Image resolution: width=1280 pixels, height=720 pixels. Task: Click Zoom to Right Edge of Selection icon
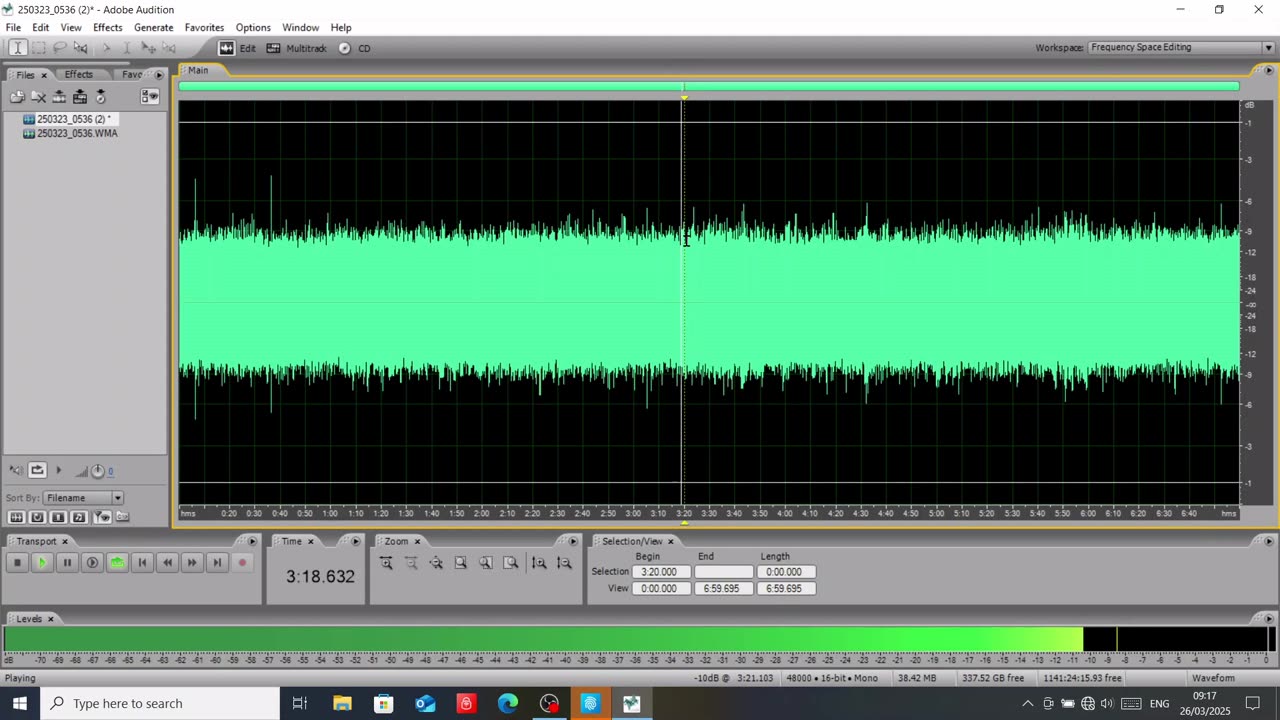pyautogui.click(x=511, y=563)
